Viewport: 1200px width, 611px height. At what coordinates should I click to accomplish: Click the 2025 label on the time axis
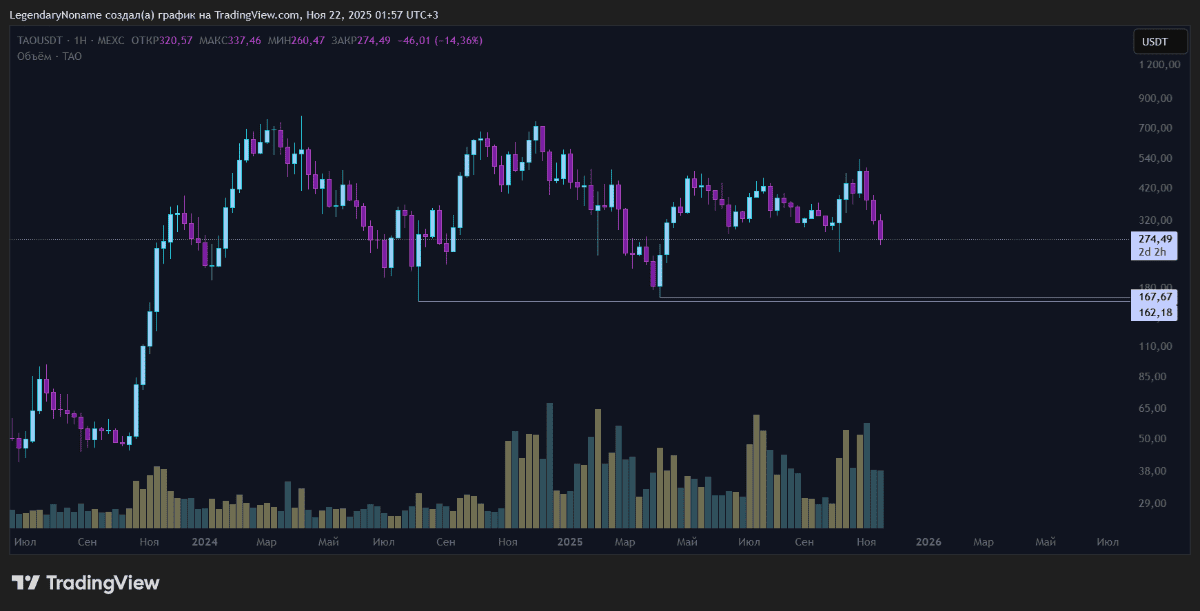click(x=570, y=542)
